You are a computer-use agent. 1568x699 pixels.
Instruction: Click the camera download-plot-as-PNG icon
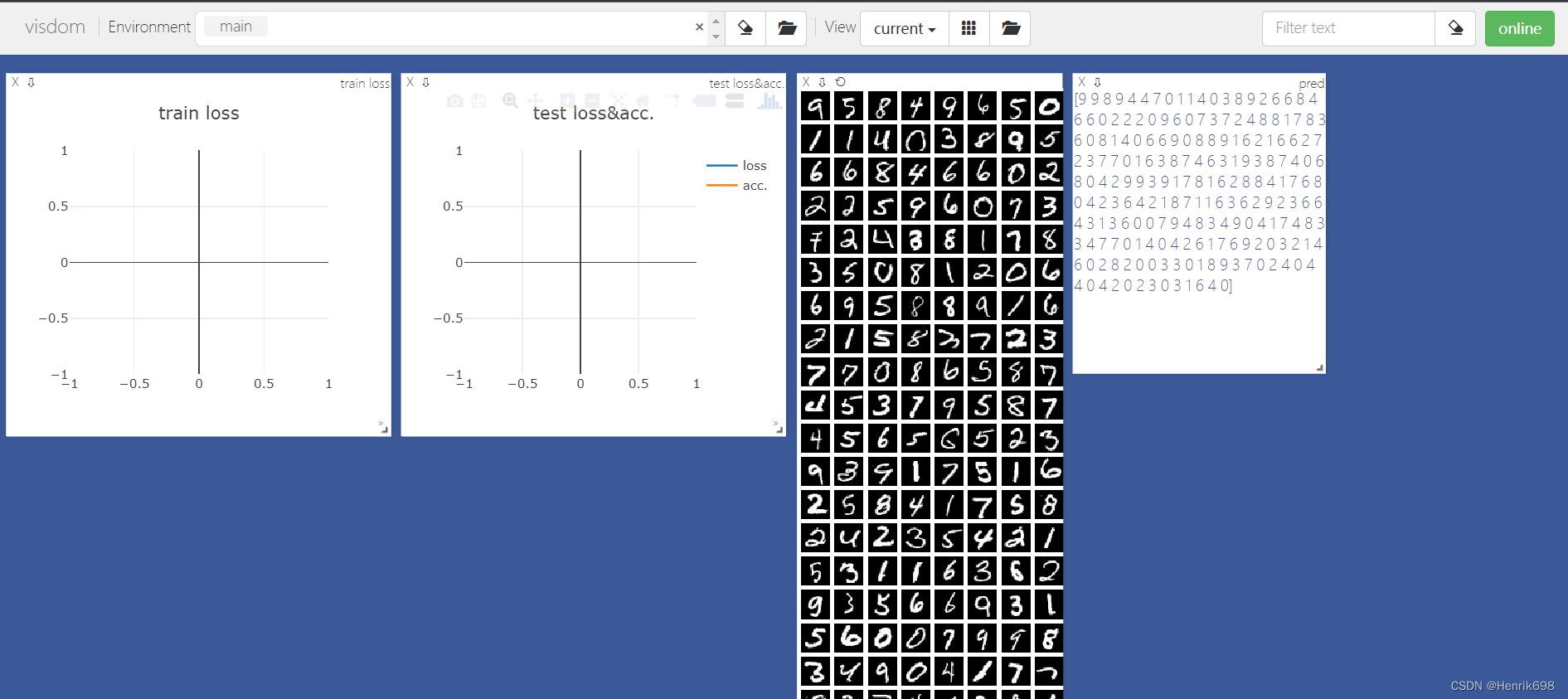[454, 101]
